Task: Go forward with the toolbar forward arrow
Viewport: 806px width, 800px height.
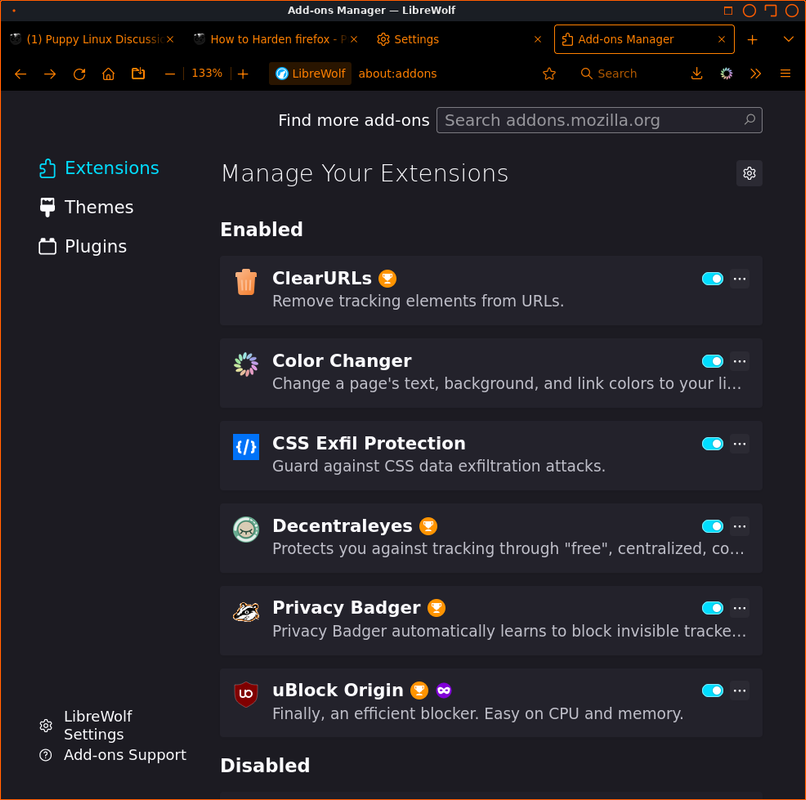Action: point(50,74)
